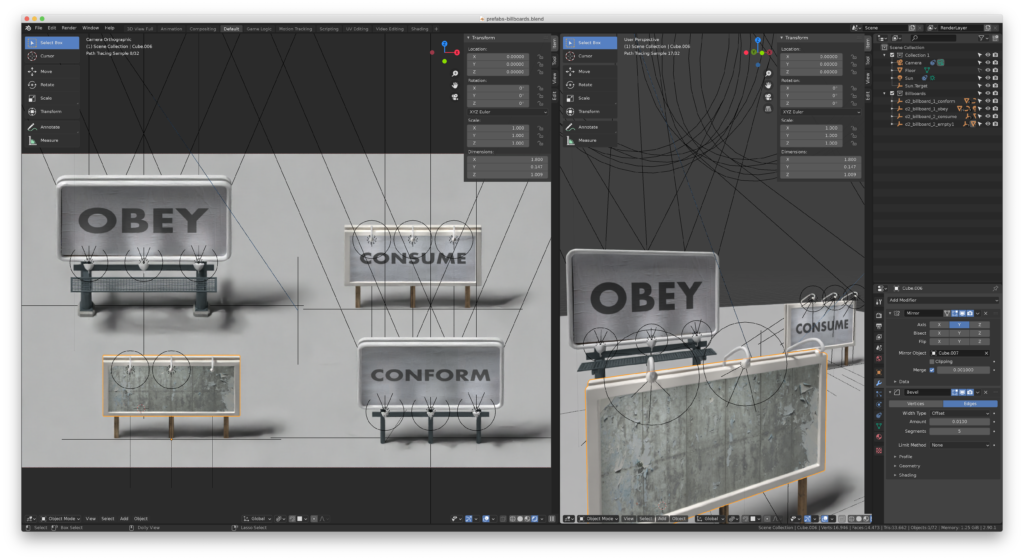Open Object Mode dropdown in left viewport
This screenshot has width=1024, height=560.
(x=61, y=519)
